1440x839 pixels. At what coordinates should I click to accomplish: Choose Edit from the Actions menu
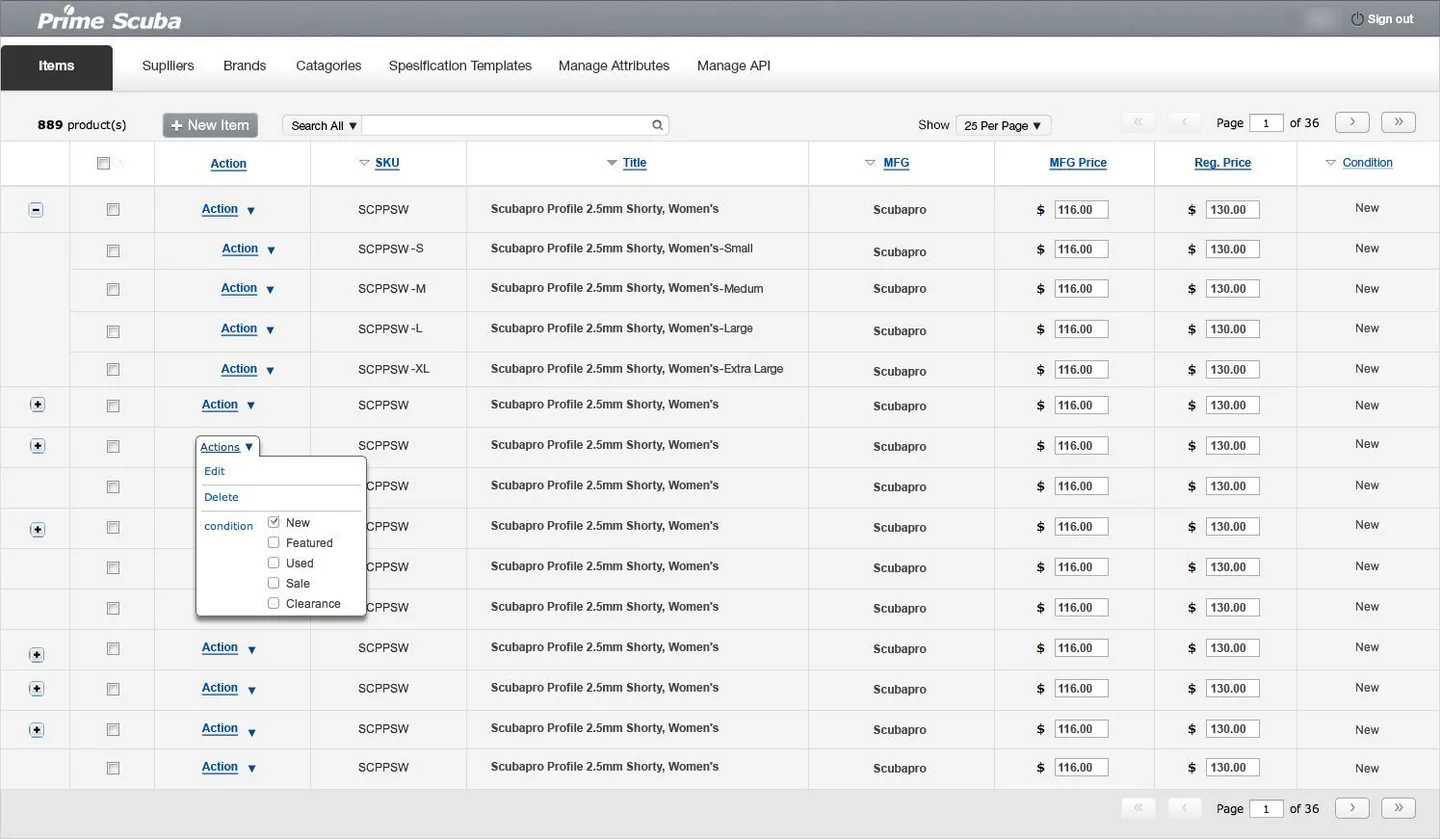click(215, 471)
